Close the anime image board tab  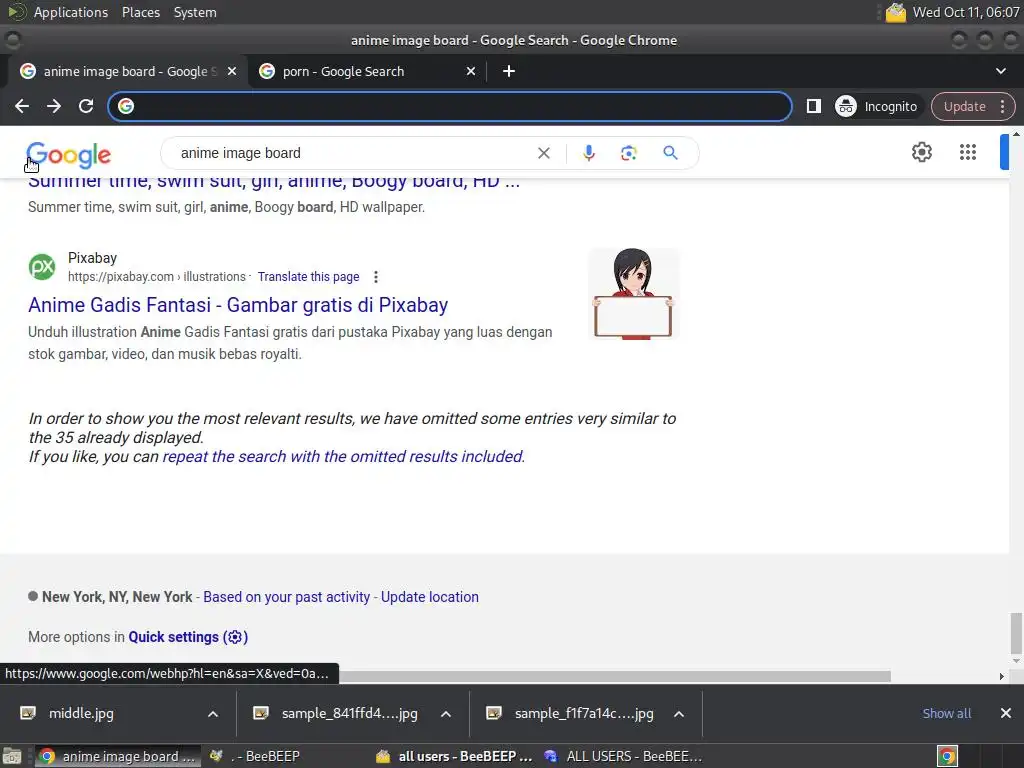click(232, 71)
